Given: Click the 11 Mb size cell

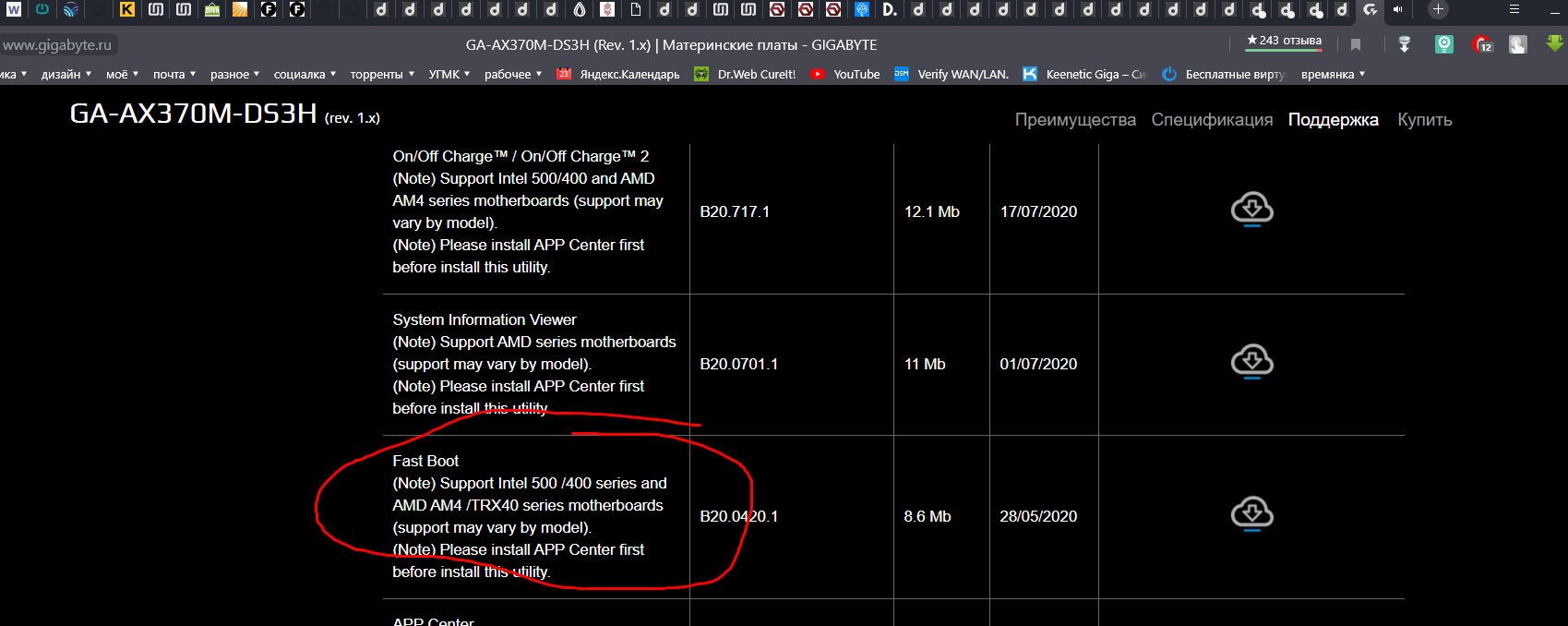Looking at the screenshot, I should tap(925, 364).
